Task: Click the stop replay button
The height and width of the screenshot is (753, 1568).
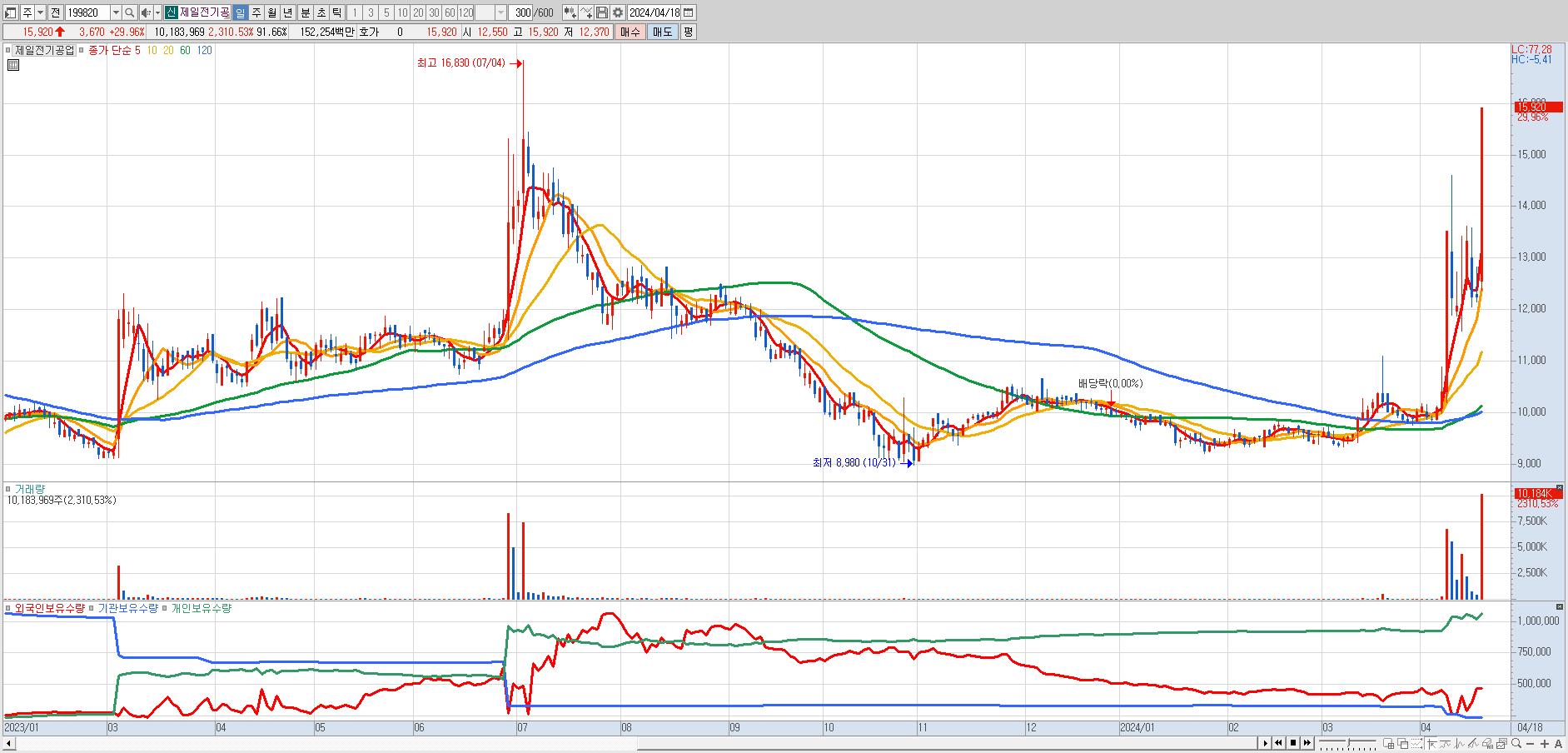Action: point(1293,743)
